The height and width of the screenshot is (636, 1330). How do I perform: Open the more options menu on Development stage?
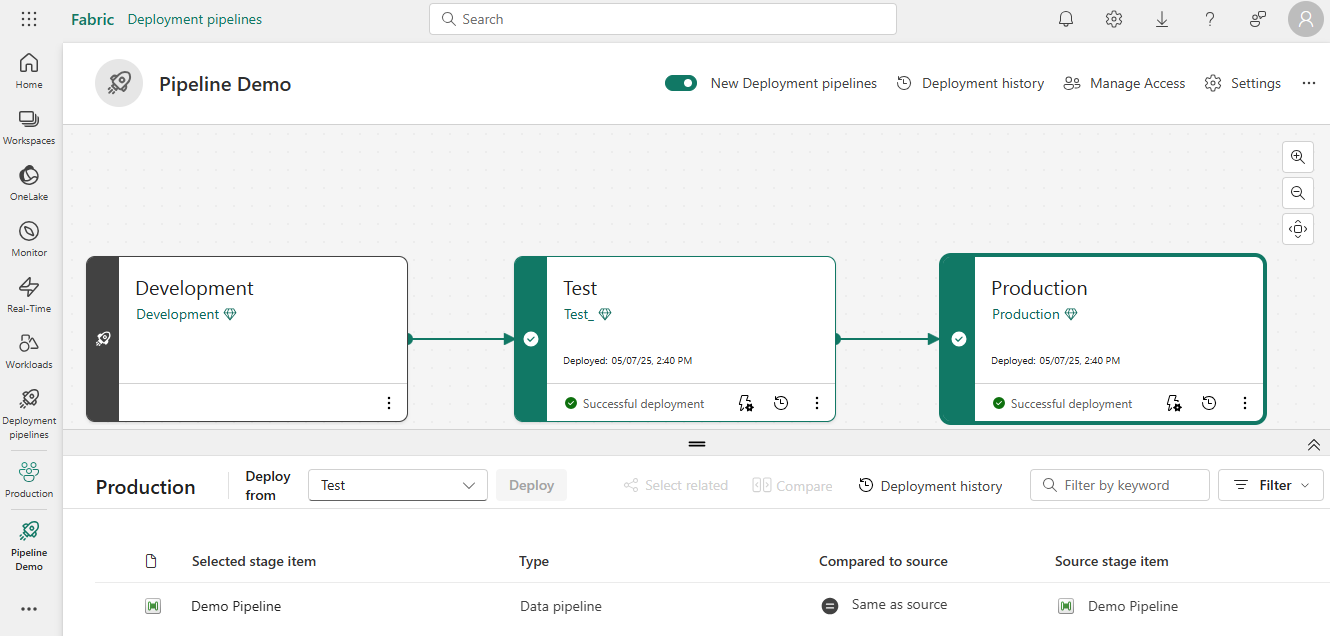[388, 402]
